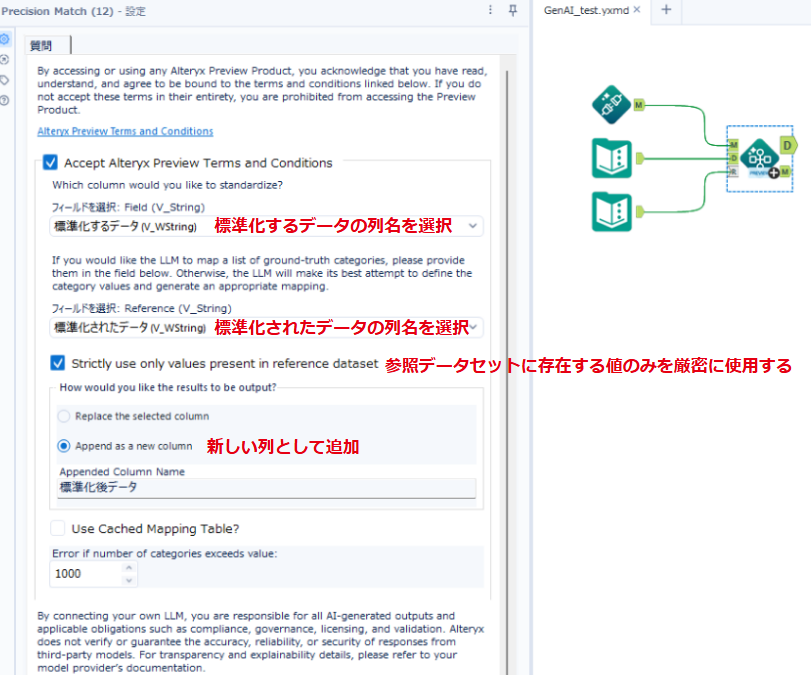Screen dimensions: 811x675
Task: Click the D output anchor of Precision Match
Action: 788,145
